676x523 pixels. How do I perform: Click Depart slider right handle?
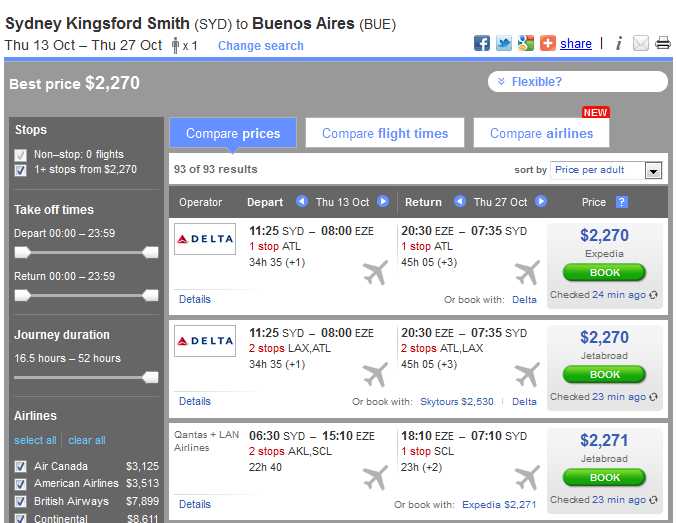tap(150, 252)
